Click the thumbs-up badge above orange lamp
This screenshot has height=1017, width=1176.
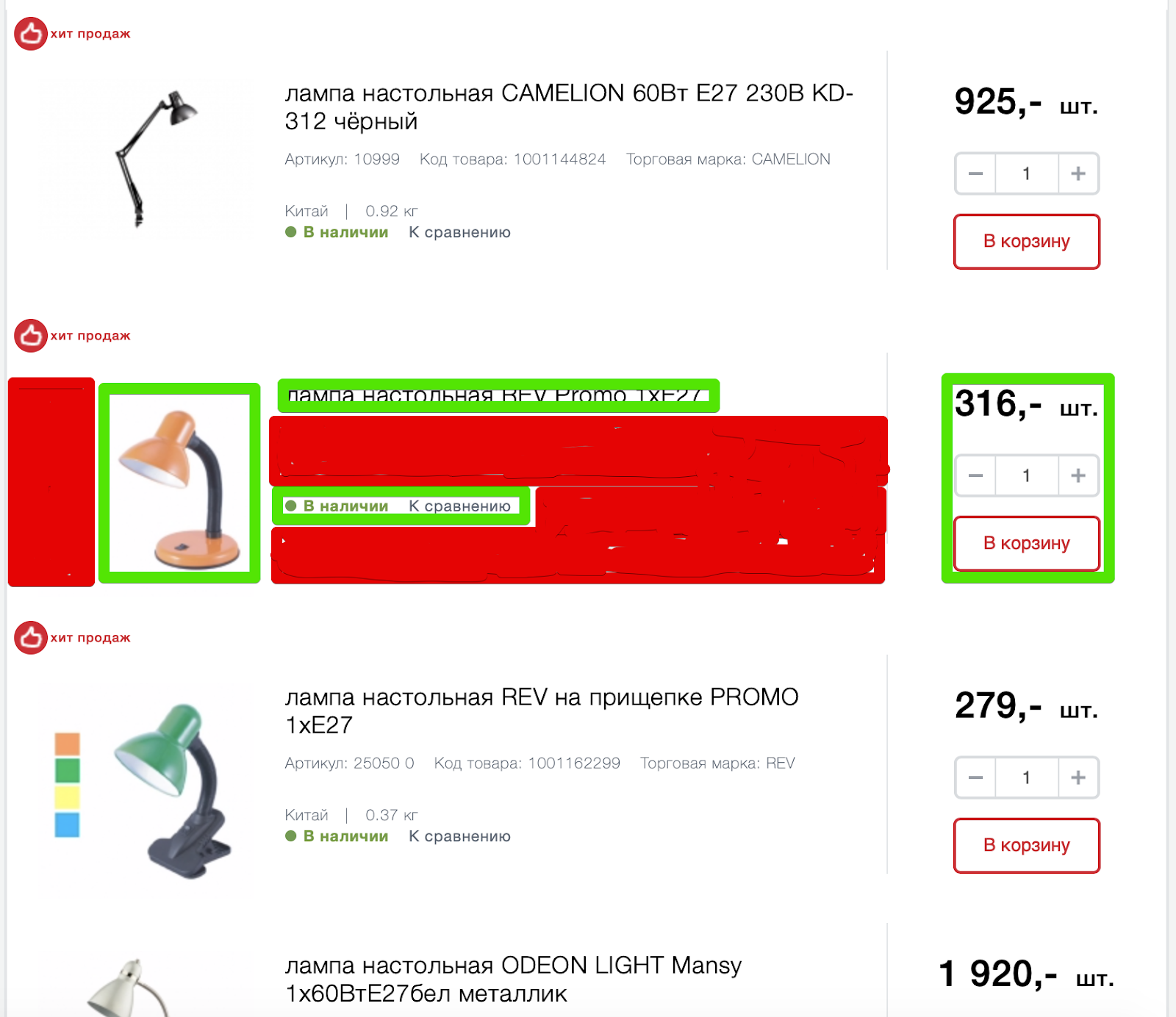pos(31,336)
